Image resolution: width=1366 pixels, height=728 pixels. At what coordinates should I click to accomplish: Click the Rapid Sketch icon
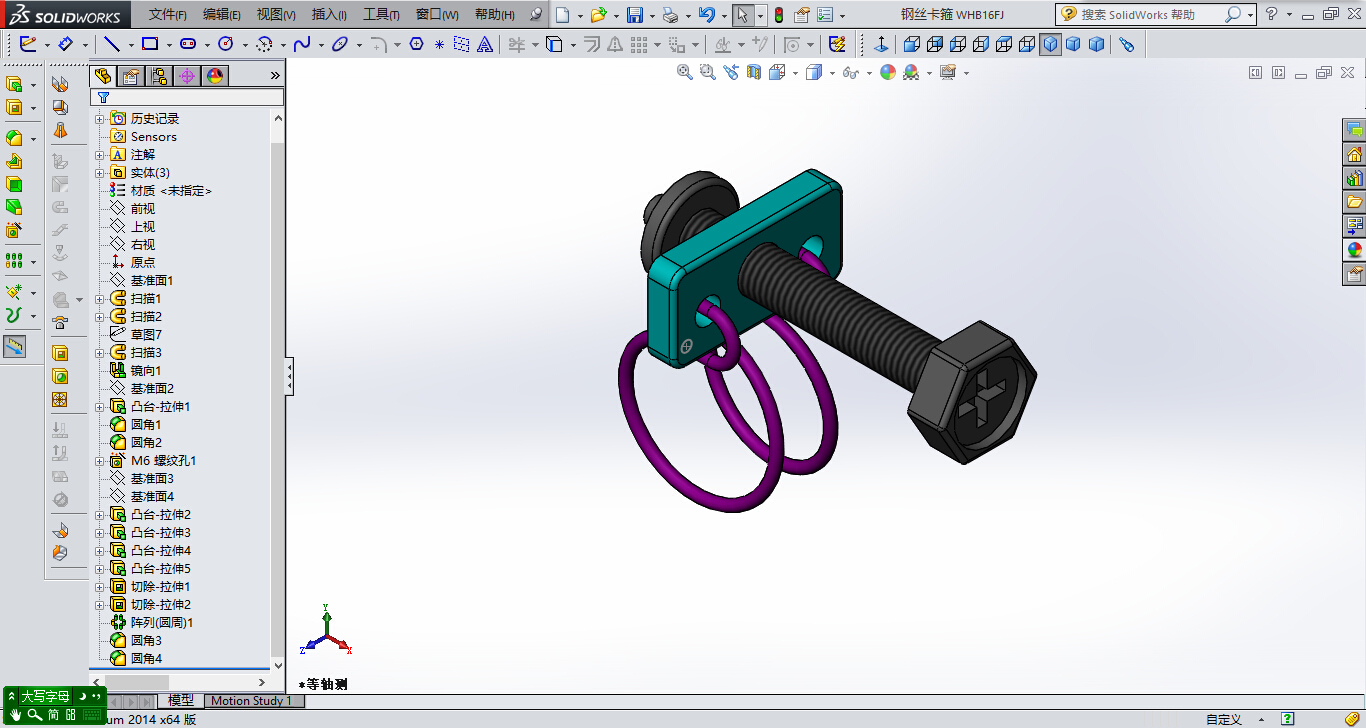838,44
